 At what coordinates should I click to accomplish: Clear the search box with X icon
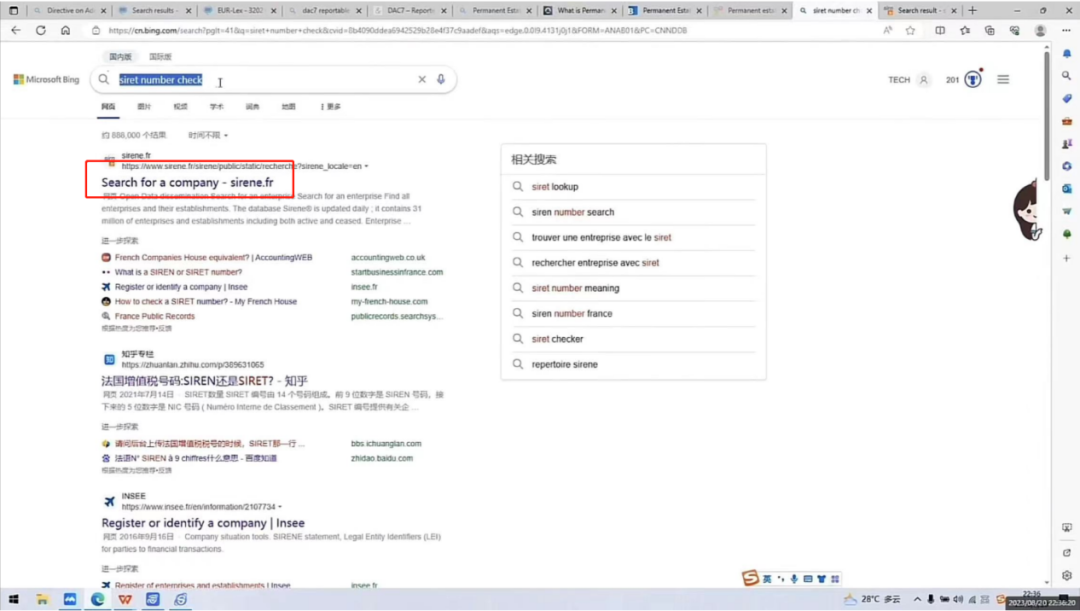click(422, 79)
